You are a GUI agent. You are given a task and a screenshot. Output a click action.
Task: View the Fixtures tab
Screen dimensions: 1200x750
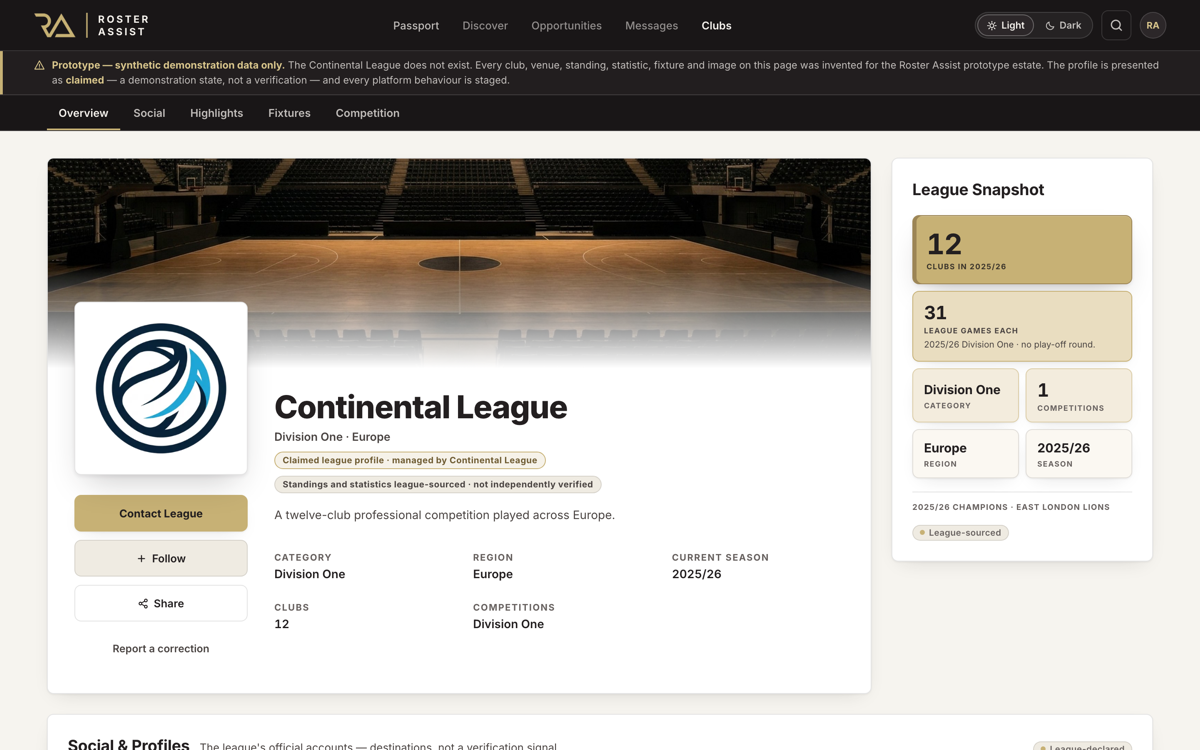(289, 113)
